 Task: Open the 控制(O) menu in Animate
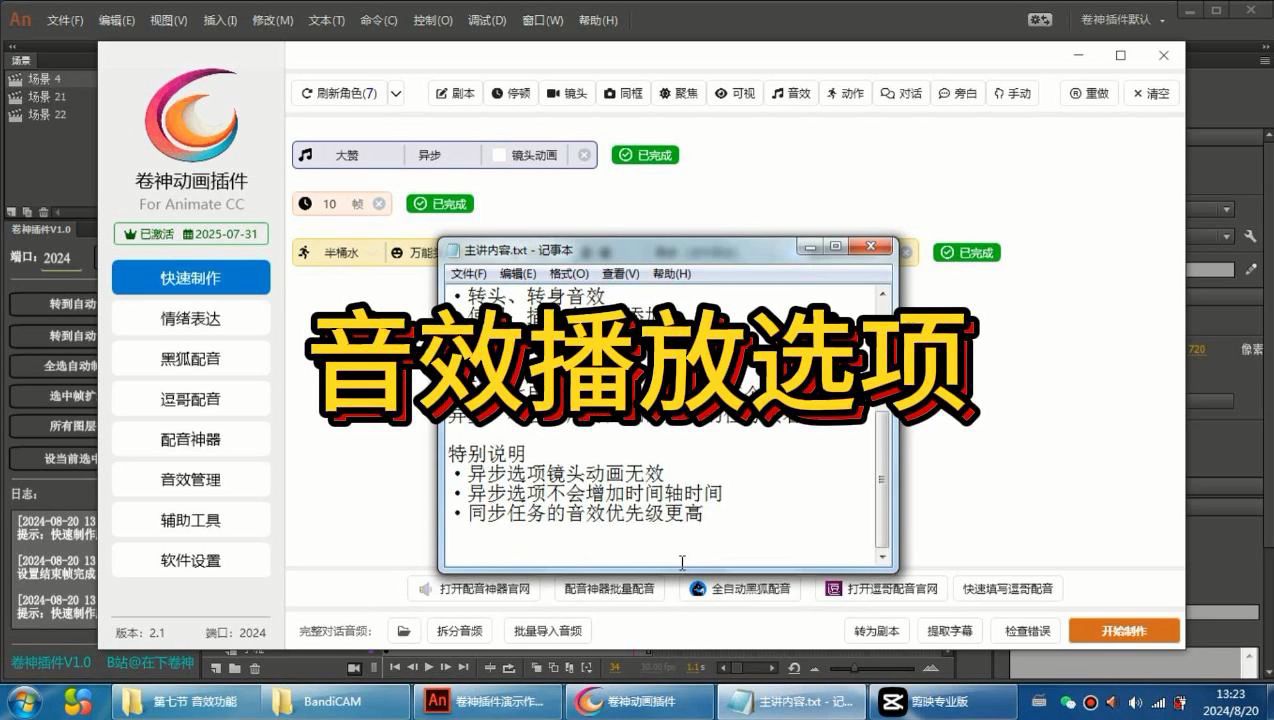[433, 20]
